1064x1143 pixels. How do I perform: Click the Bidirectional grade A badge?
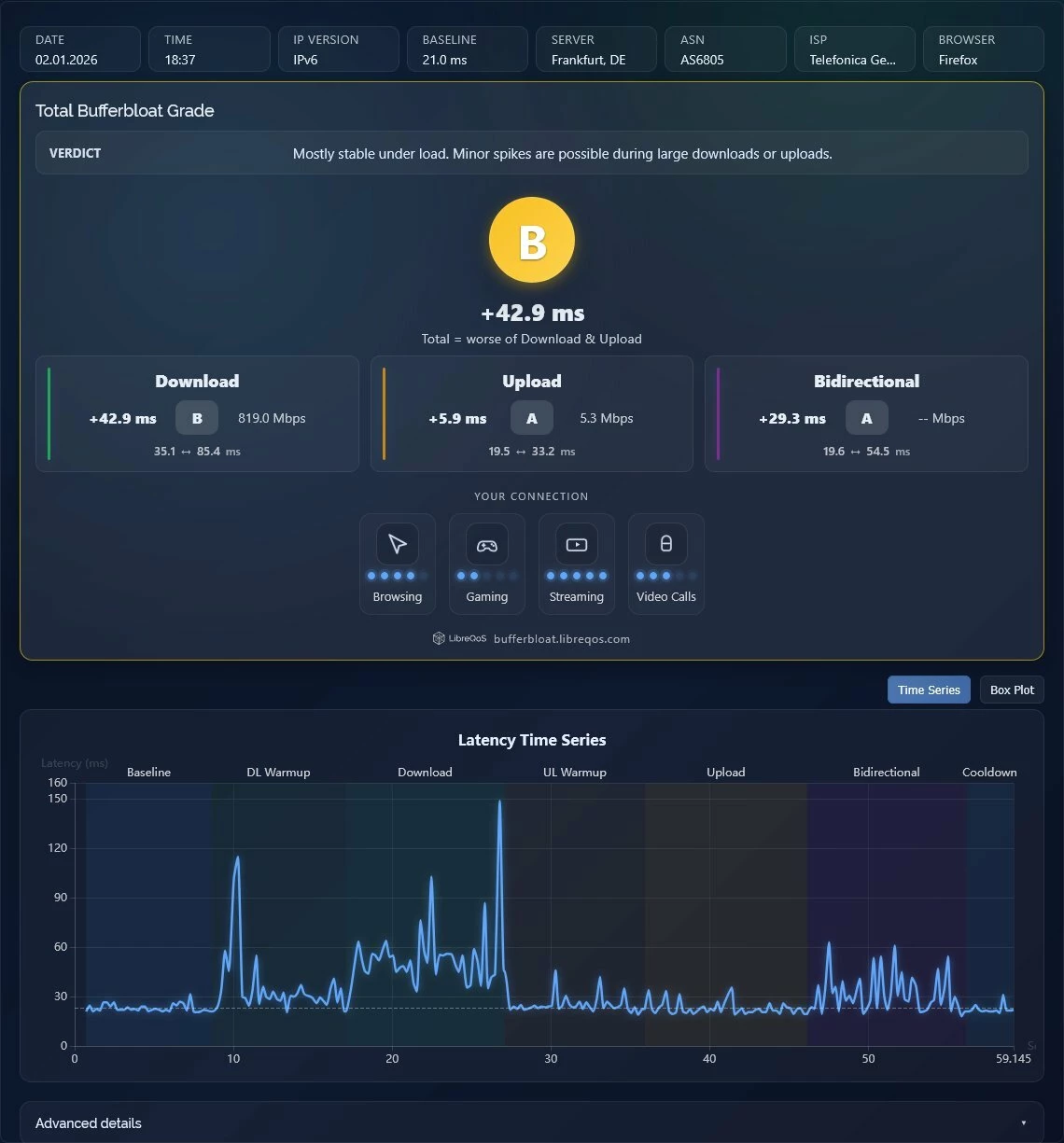867,418
